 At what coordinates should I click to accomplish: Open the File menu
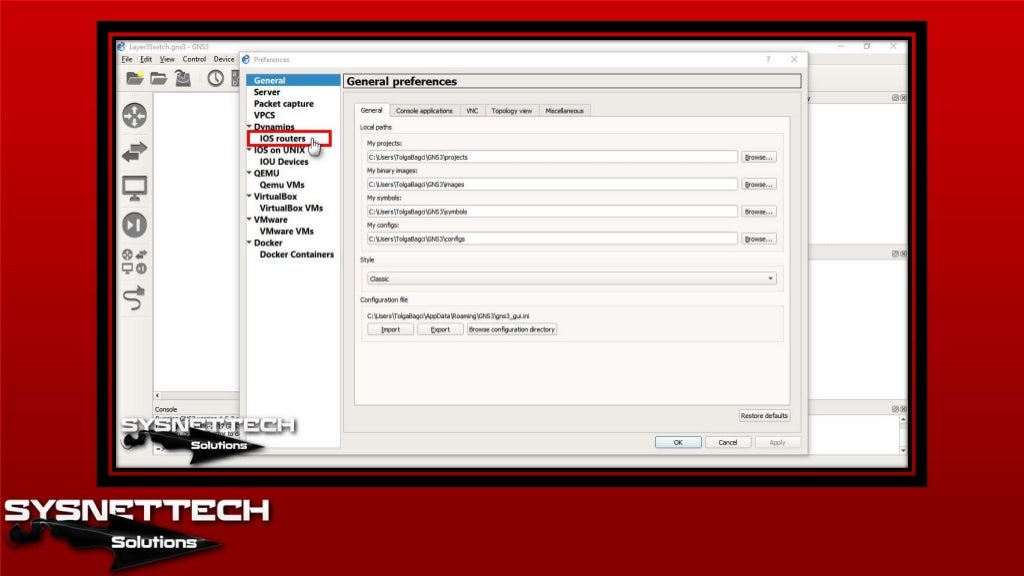[x=127, y=59]
